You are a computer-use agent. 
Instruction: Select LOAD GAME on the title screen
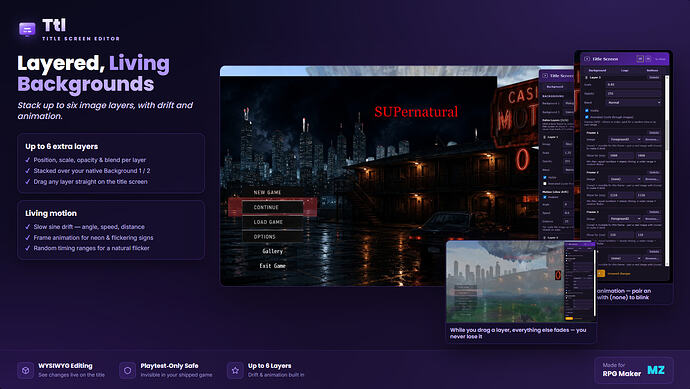(x=272, y=222)
